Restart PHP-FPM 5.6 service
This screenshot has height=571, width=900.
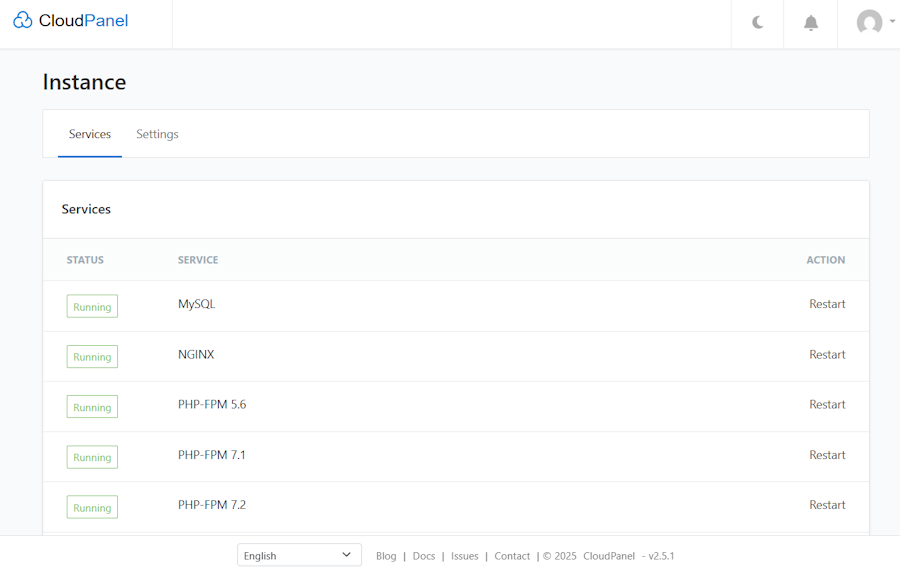click(827, 405)
